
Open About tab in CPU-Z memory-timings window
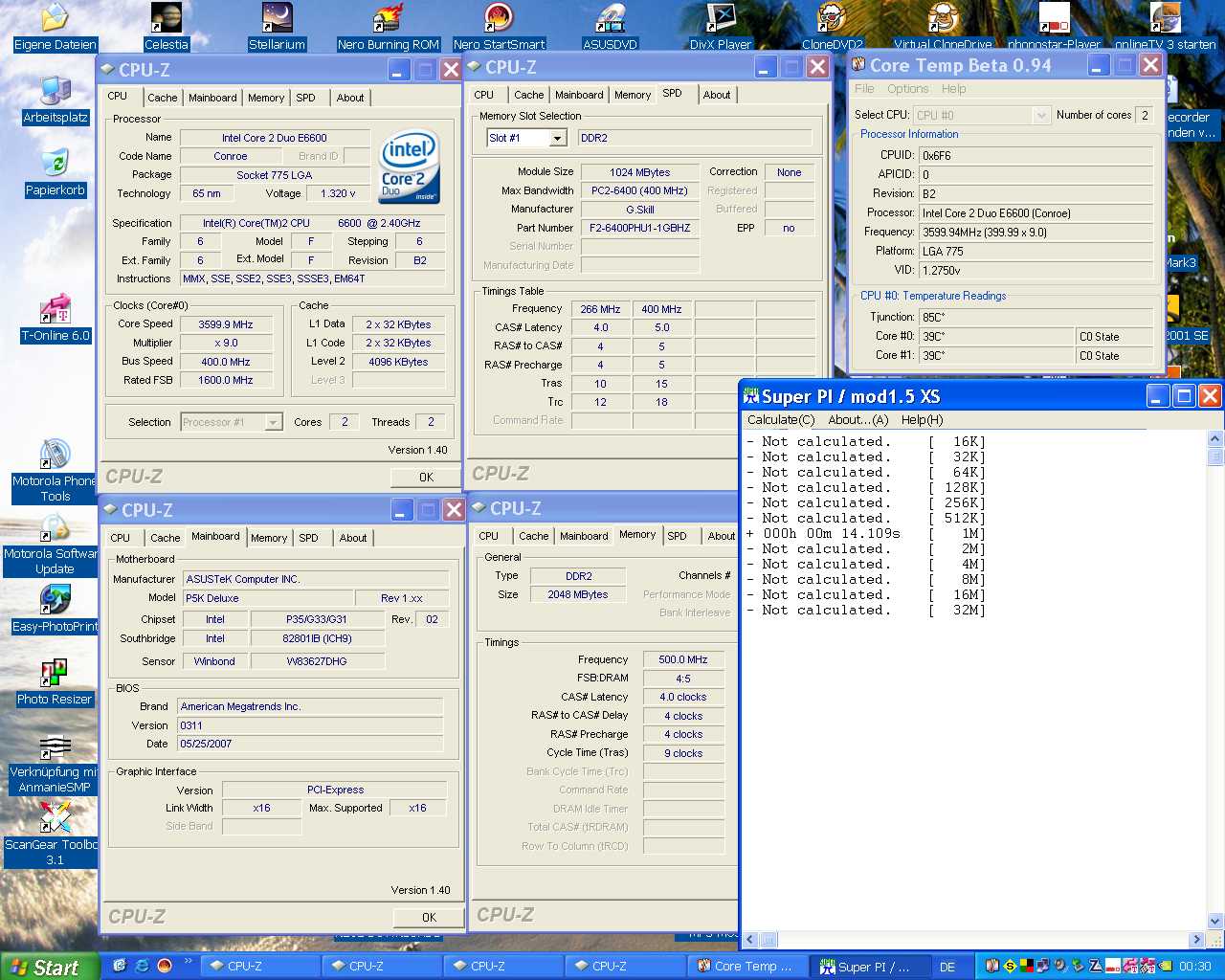click(722, 536)
